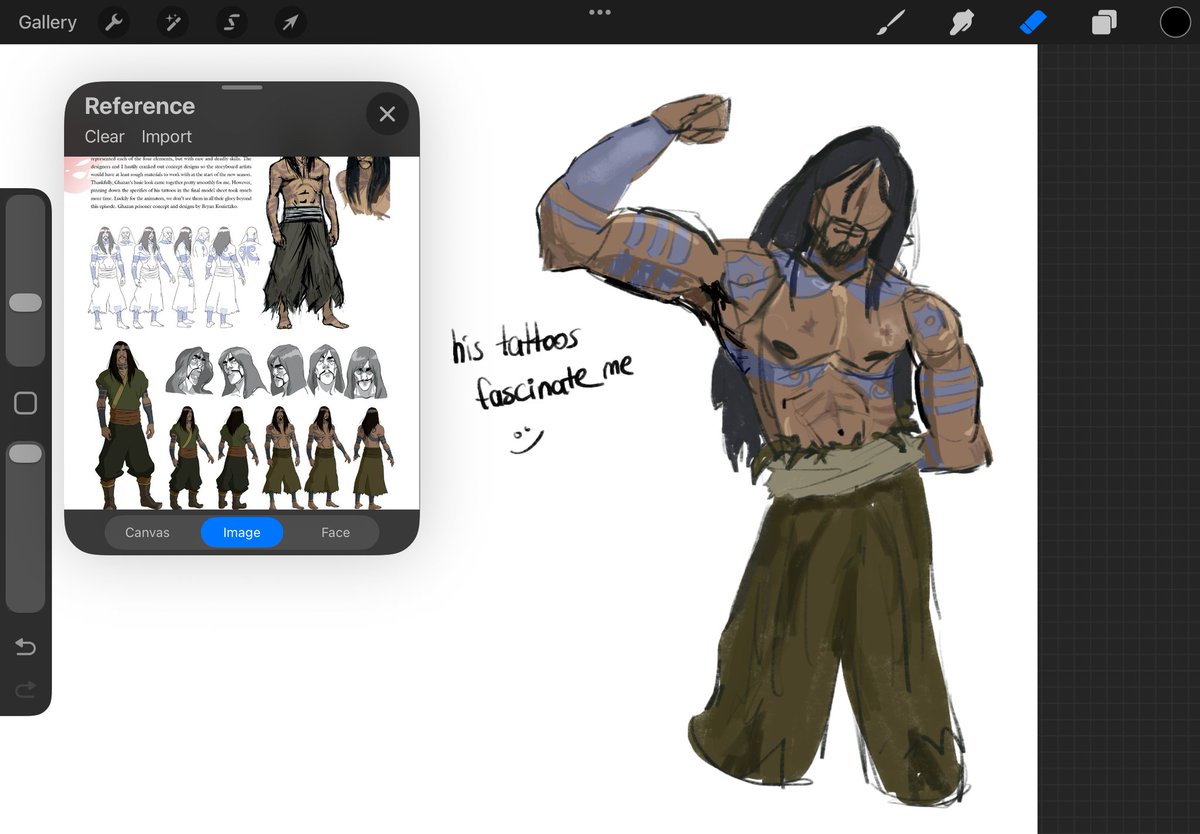Redo the last undone stroke
The width and height of the screenshot is (1200, 834).
pyautogui.click(x=25, y=689)
